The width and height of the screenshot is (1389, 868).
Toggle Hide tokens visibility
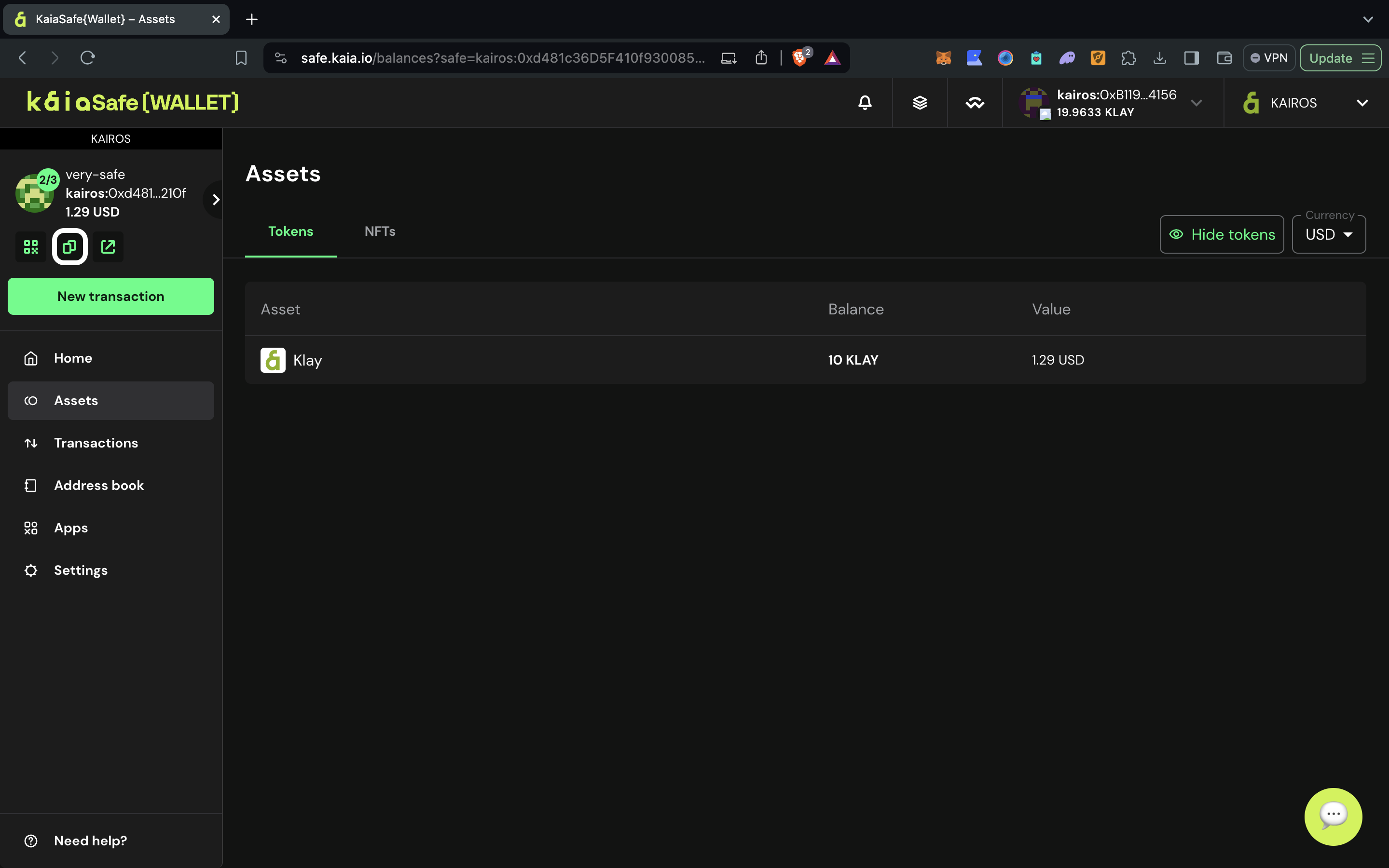tap(1221, 234)
